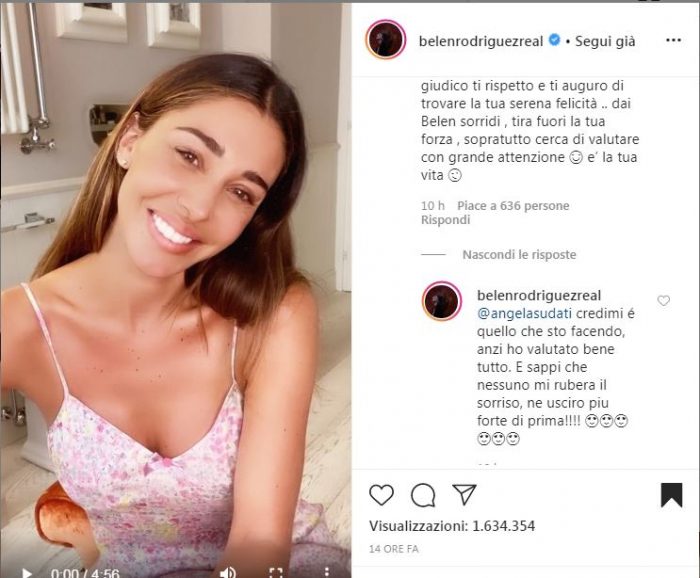Click the reply author's avatar

(x=442, y=301)
